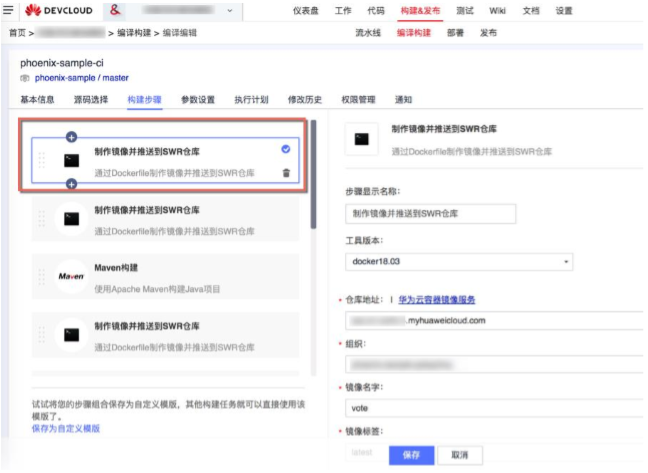Select the second 制作镜像并推送到SWR仓库 step
Viewport: 648px width, 473px height.
click(165, 219)
